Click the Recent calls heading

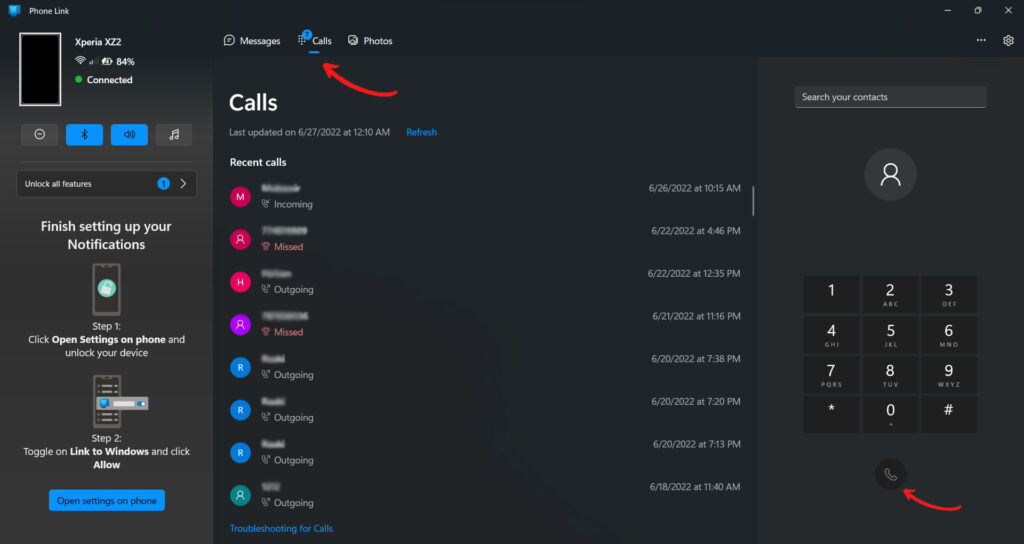258,162
